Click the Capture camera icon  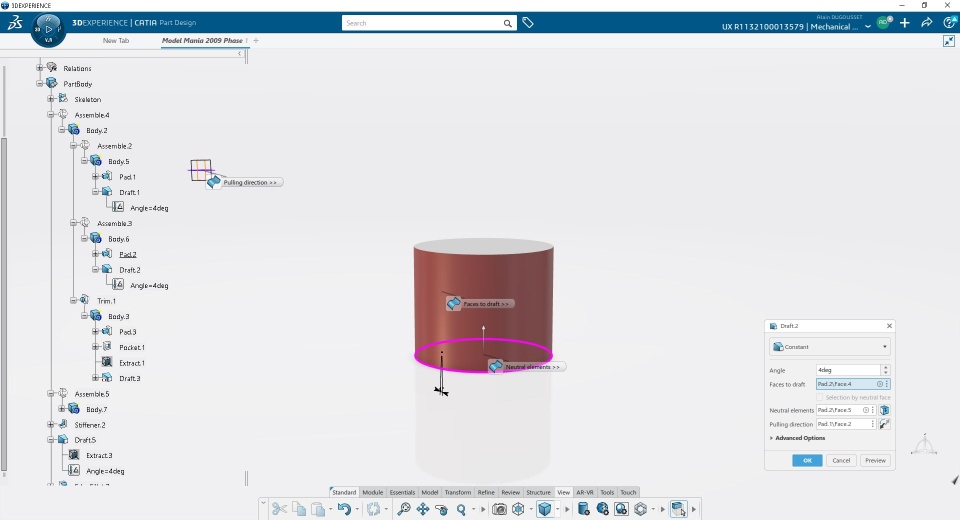[500, 509]
